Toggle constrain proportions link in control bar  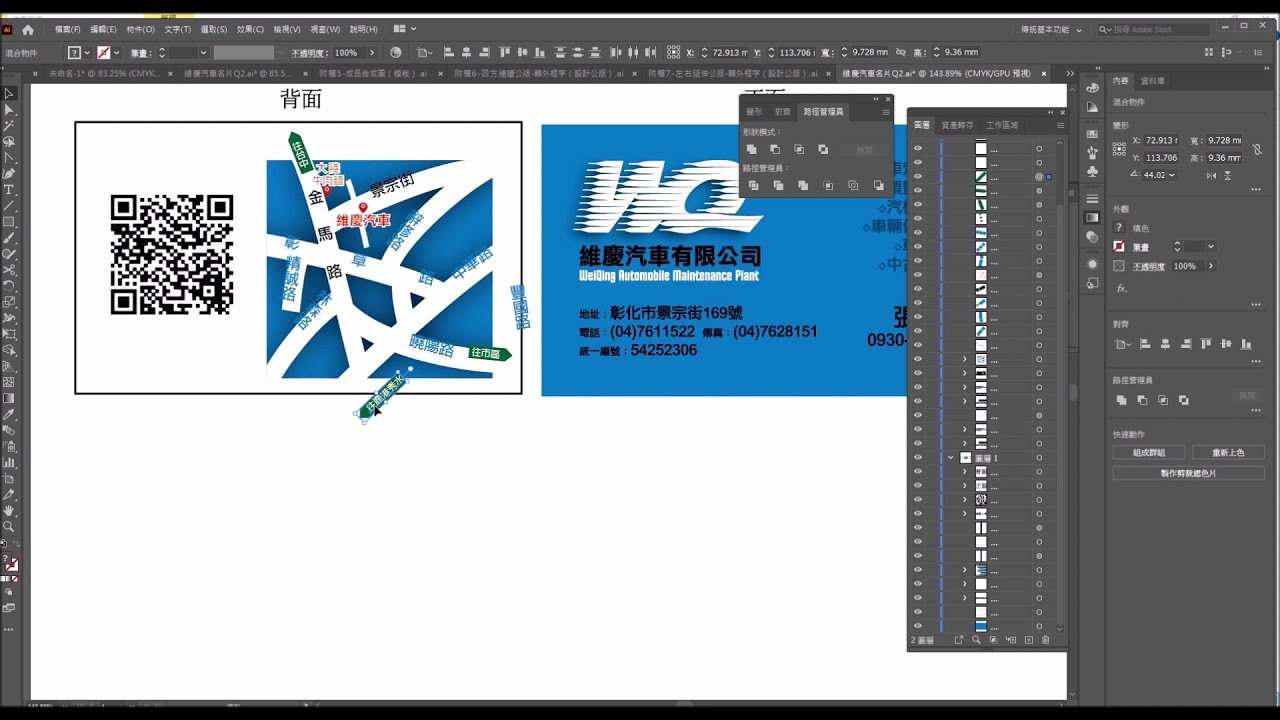point(901,53)
